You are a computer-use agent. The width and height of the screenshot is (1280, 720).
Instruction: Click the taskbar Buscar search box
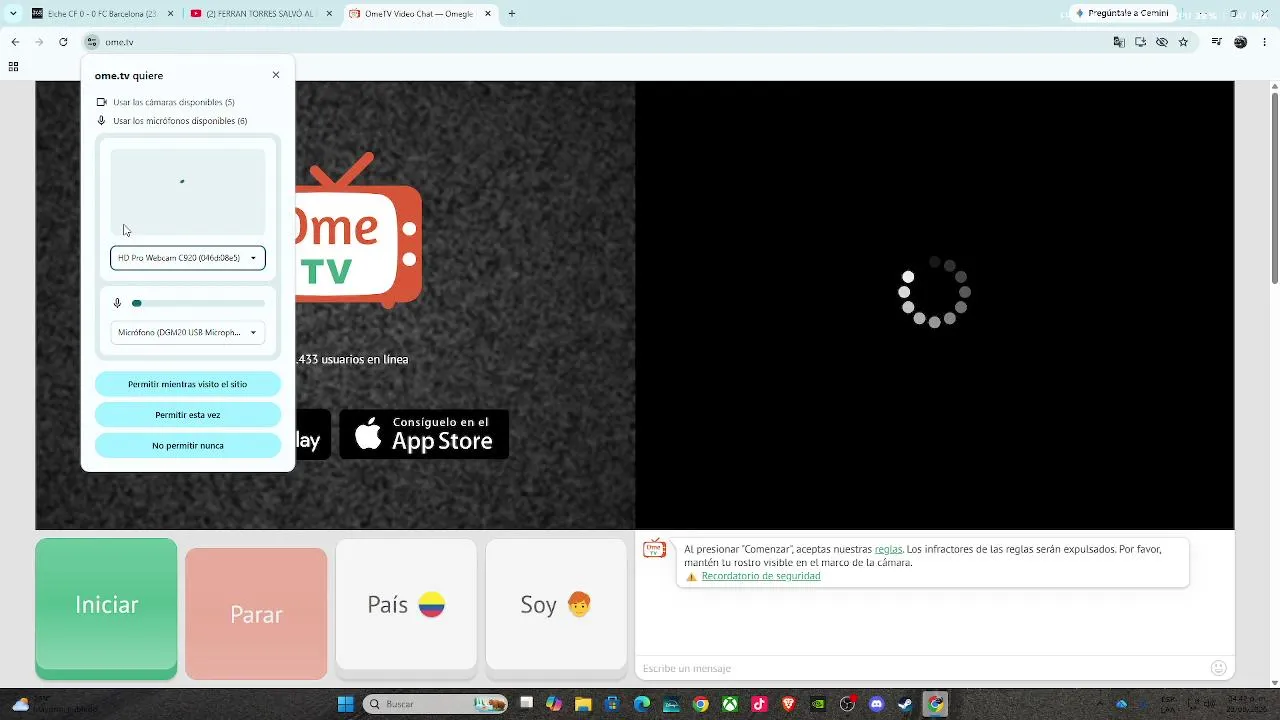tap(436, 704)
